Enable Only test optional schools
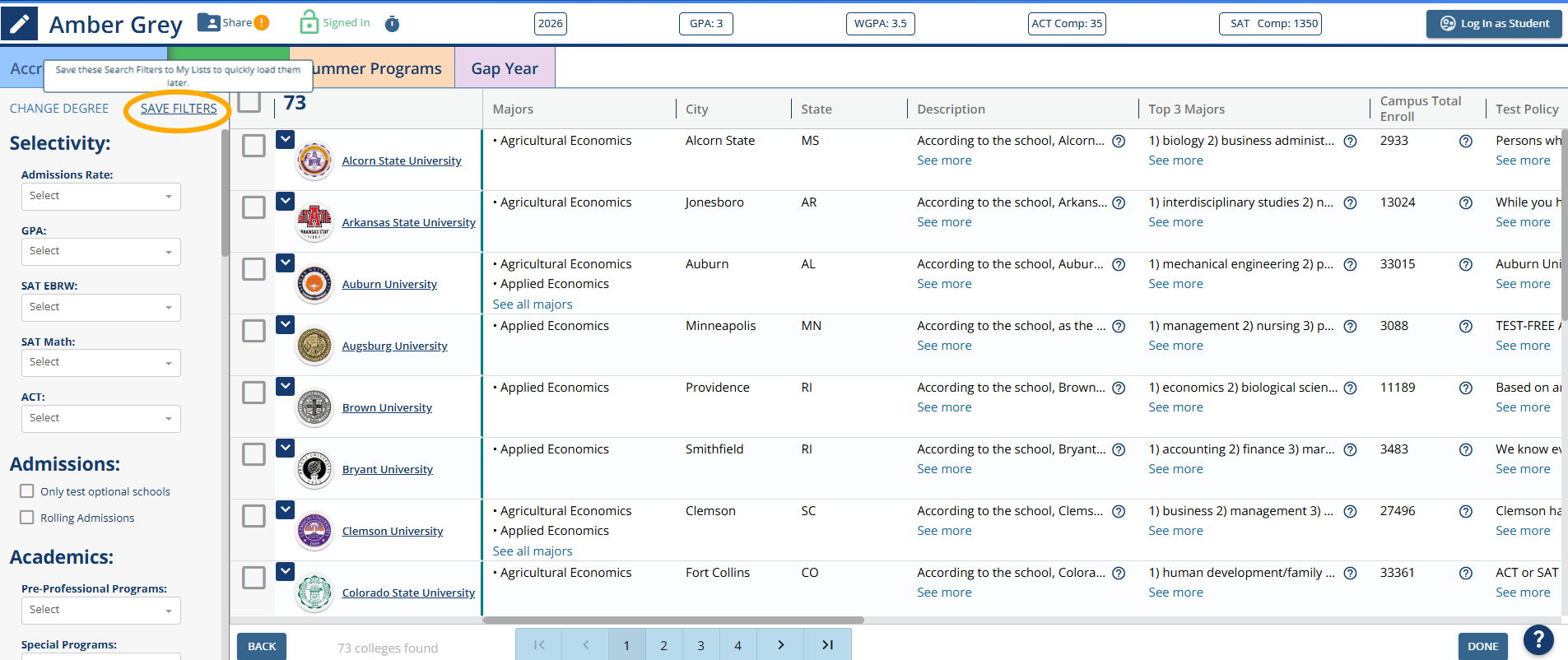The image size is (1568, 660). click(x=27, y=491)
